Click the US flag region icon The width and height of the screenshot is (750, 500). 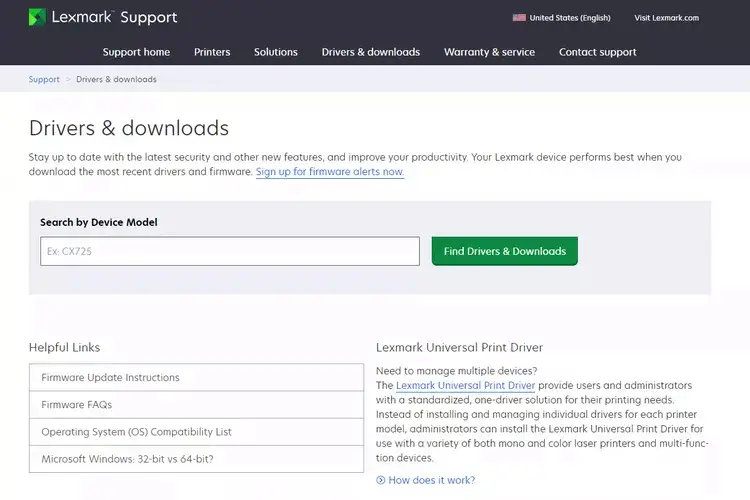519,18
